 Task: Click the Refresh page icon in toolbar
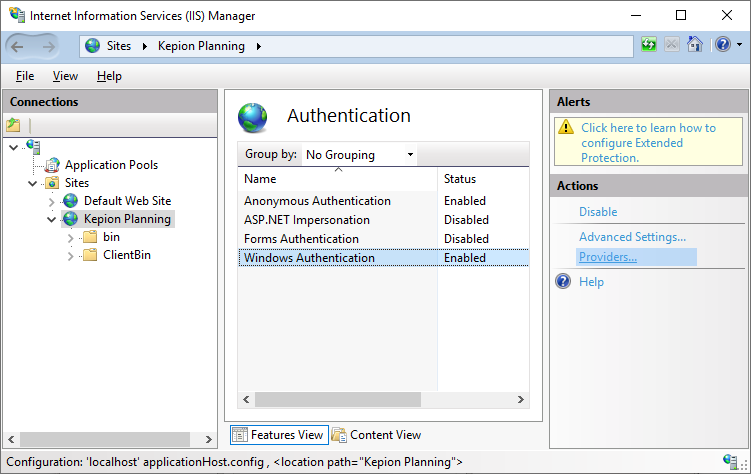[649, 45]
